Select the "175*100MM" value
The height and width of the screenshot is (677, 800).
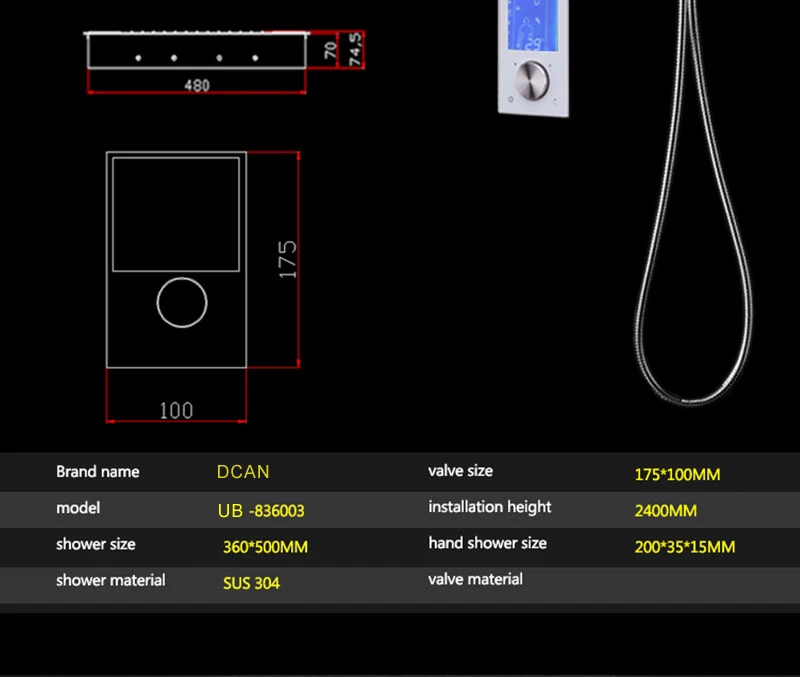click(x=677, y=474)
